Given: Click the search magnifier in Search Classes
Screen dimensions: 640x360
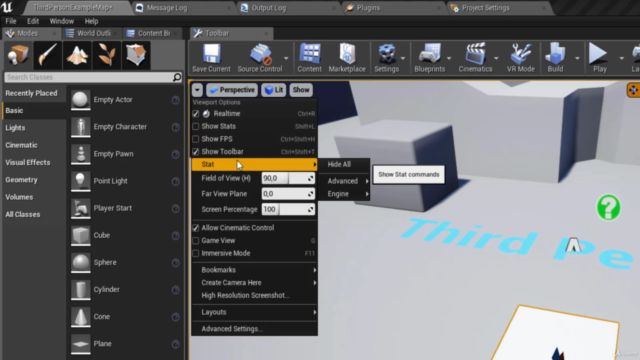Looking at the screenshot, I should tap(177, 77).
